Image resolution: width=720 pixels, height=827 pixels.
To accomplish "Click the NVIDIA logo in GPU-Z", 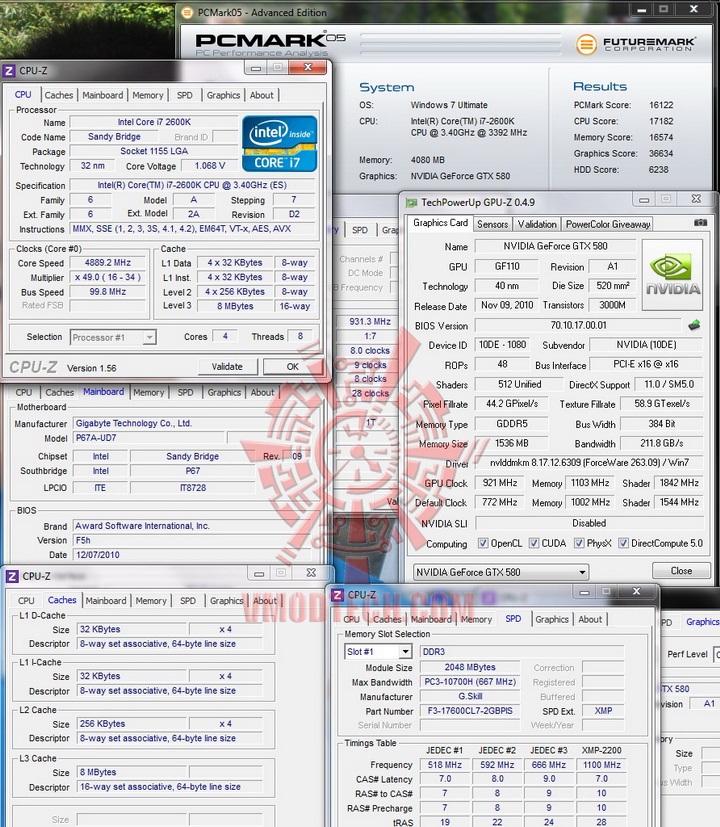I will (x=672, y=274).
